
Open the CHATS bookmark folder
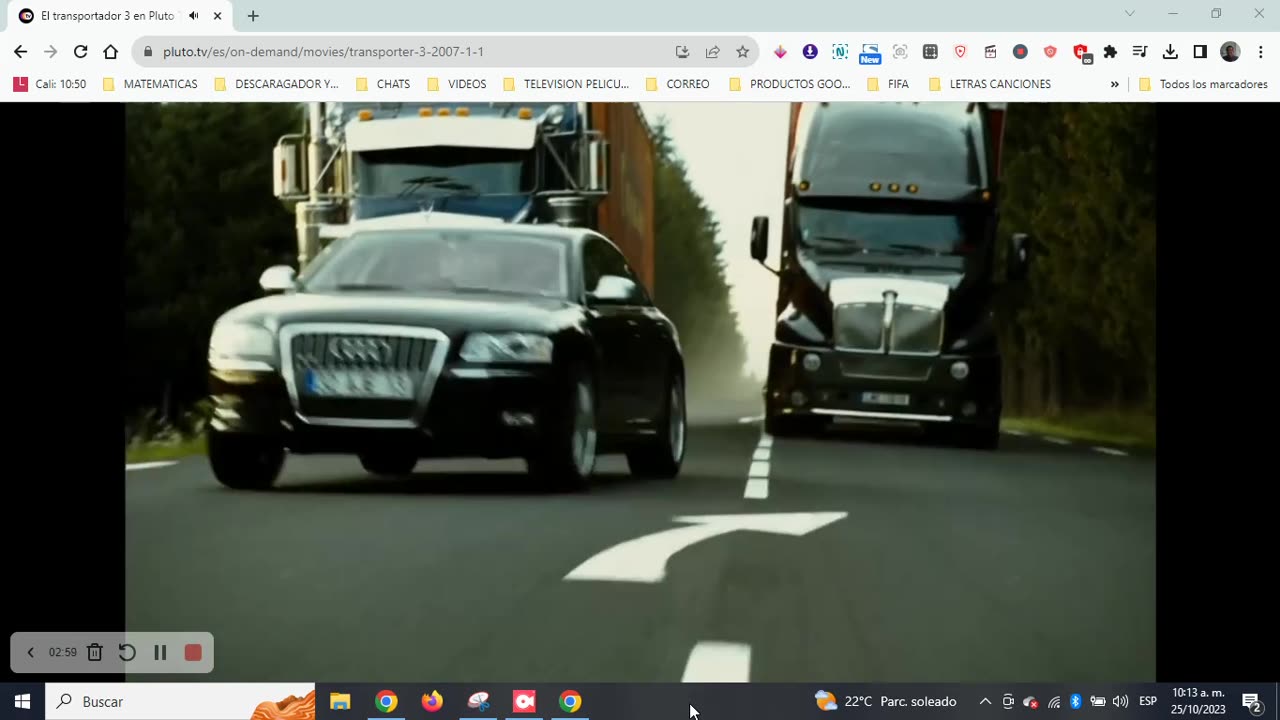(x=383, y=84)
